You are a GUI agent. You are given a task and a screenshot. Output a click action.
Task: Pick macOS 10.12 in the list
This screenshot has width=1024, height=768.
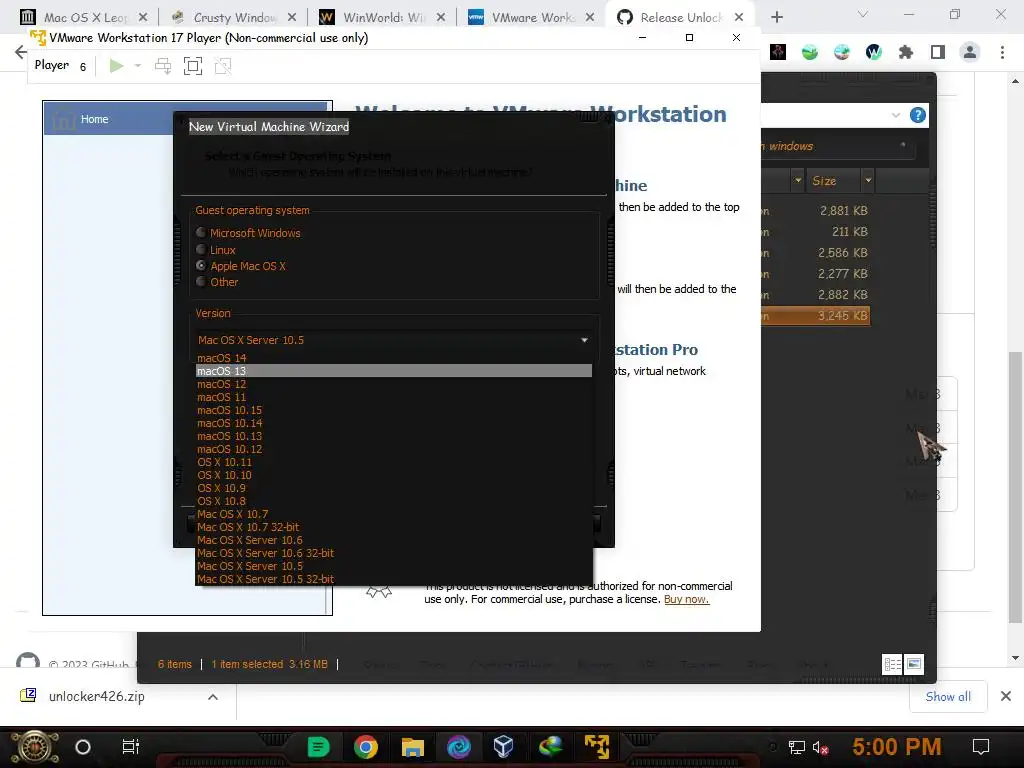click(394, 449)
